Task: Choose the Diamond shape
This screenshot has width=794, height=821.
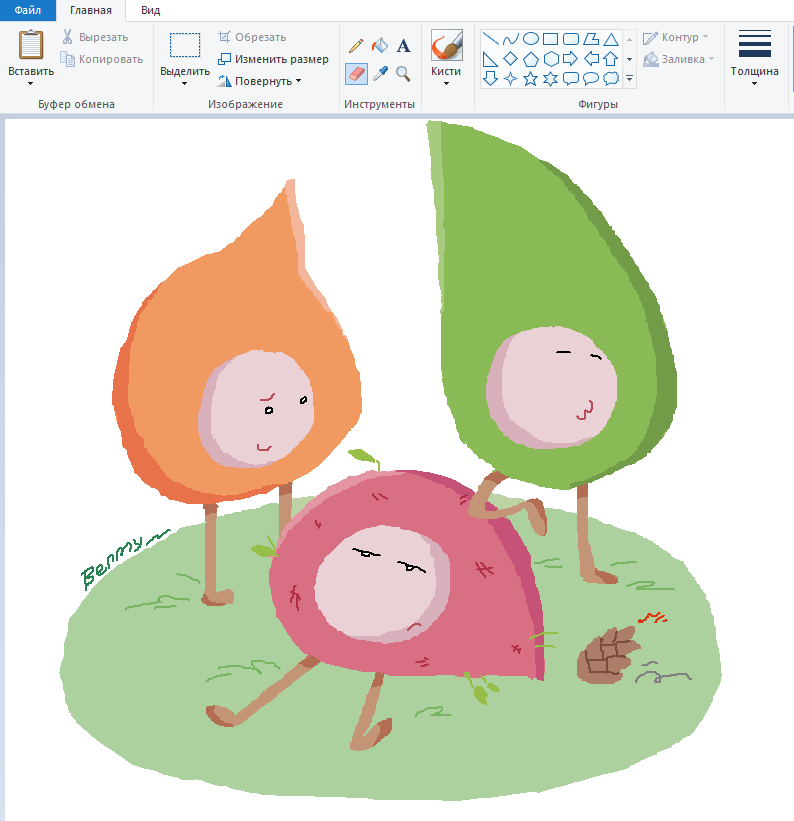Action: point(510,59)
